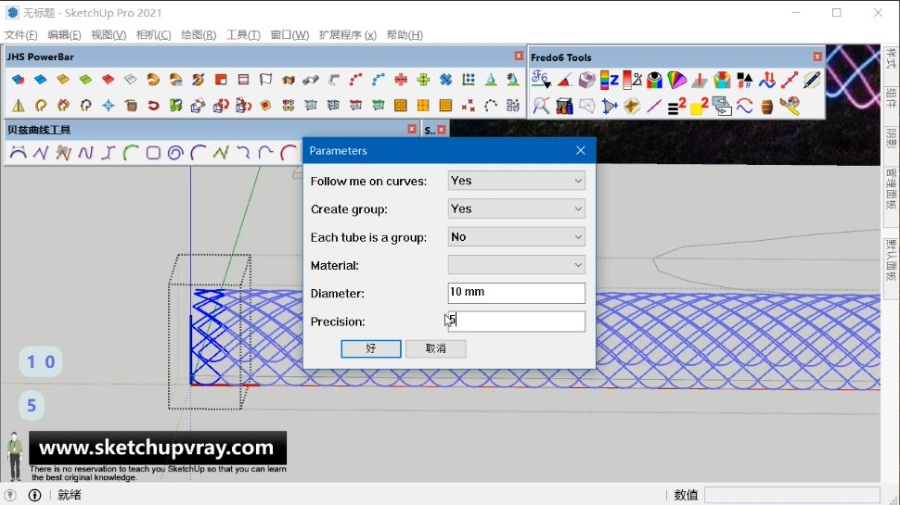Viewport: 900px width, 505px height.
Task: Select the blue pen tool in Fredo6 Tools
Action: 812,80
